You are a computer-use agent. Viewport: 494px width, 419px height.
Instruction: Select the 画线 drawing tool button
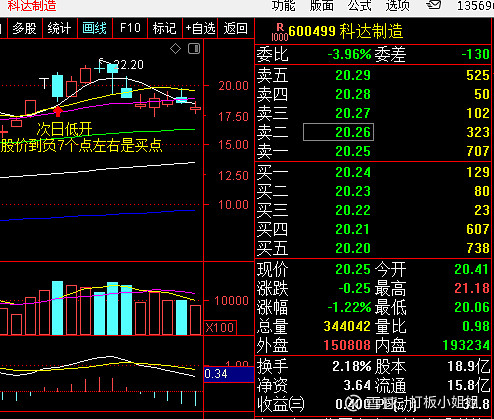pos(95,28)
